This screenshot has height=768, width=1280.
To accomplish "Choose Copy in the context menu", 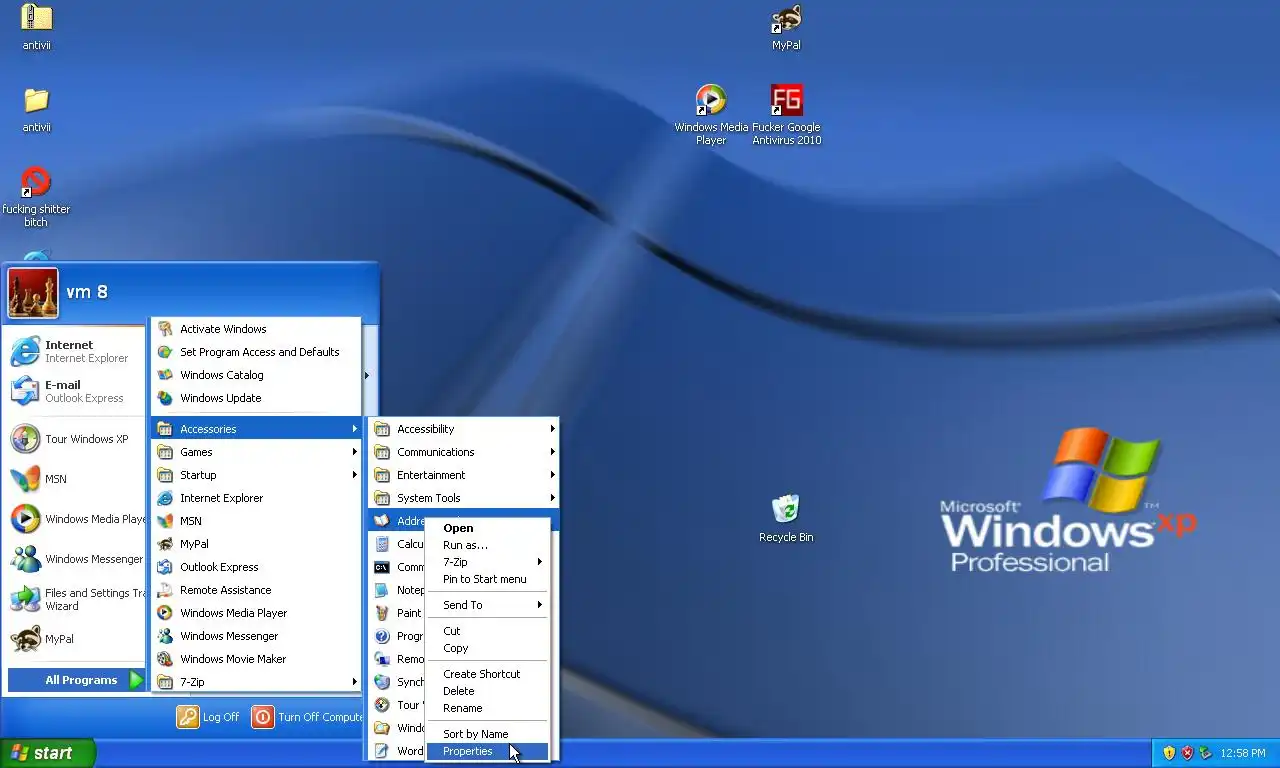I will pyautogui.click(x=488, y=648).
